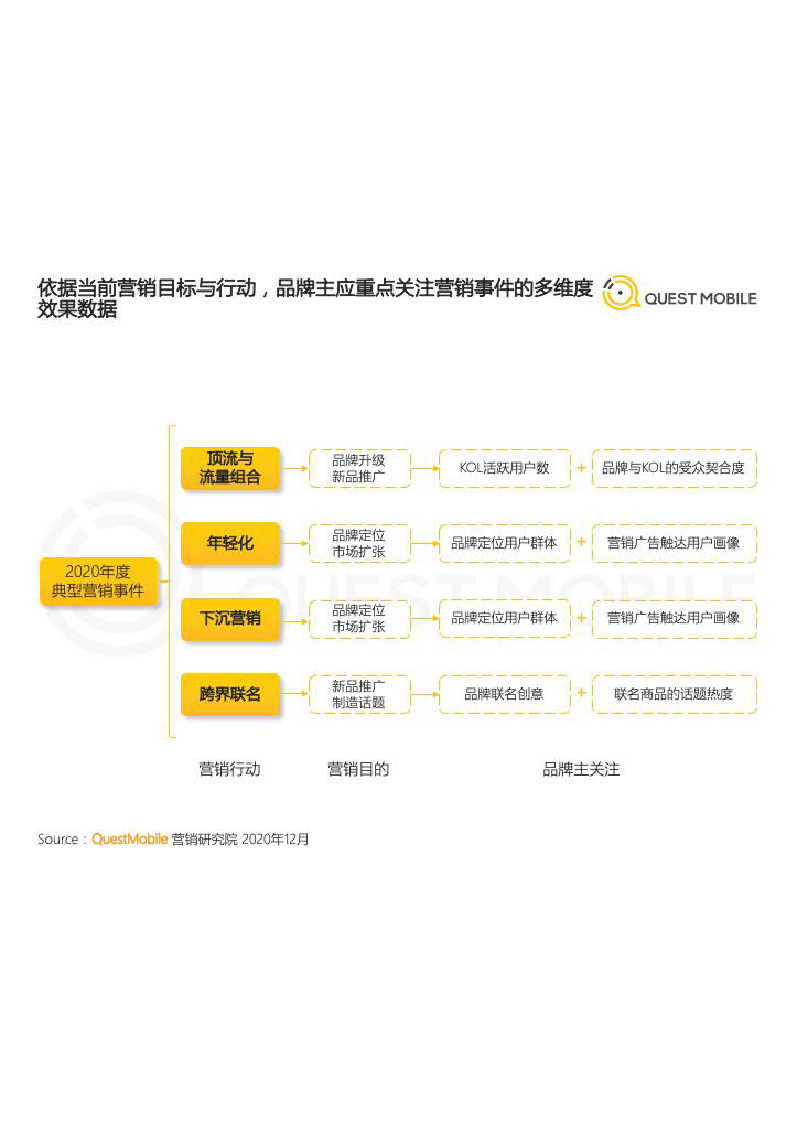This screenshot has width=794, height=1123.
Task: Click the 品牌与KOL的受众契合度 box
Action: click(x=674, y=468)
